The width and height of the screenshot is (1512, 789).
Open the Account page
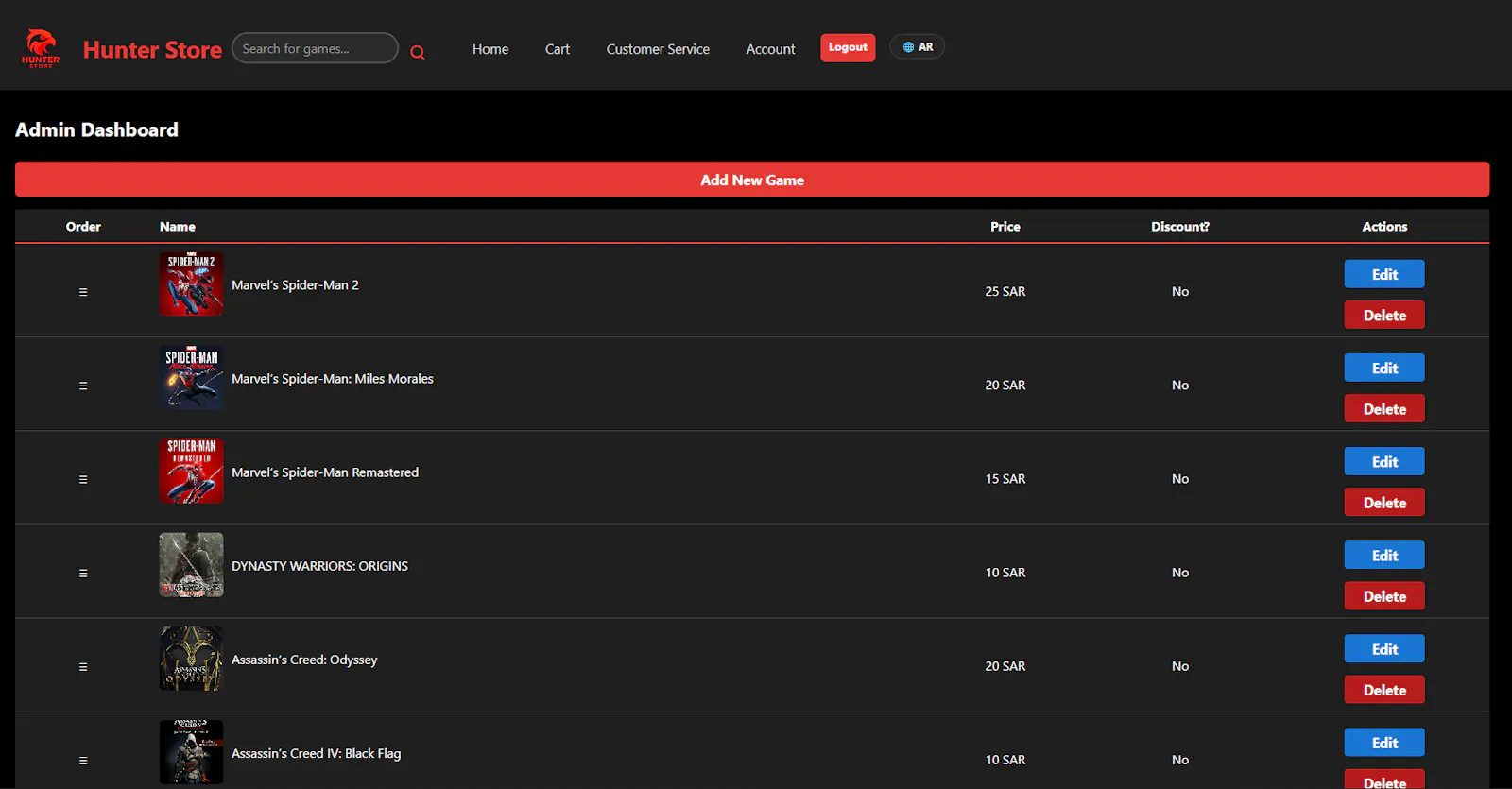point(771,49)
